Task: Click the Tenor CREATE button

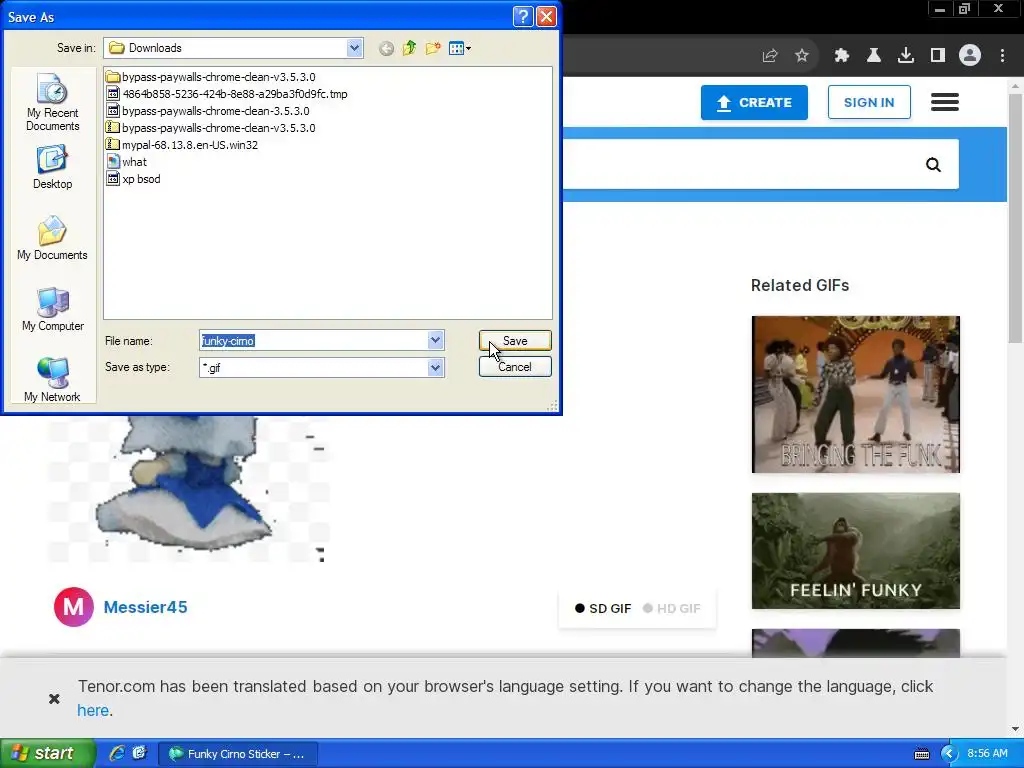Action: click(x=754, y=103)
